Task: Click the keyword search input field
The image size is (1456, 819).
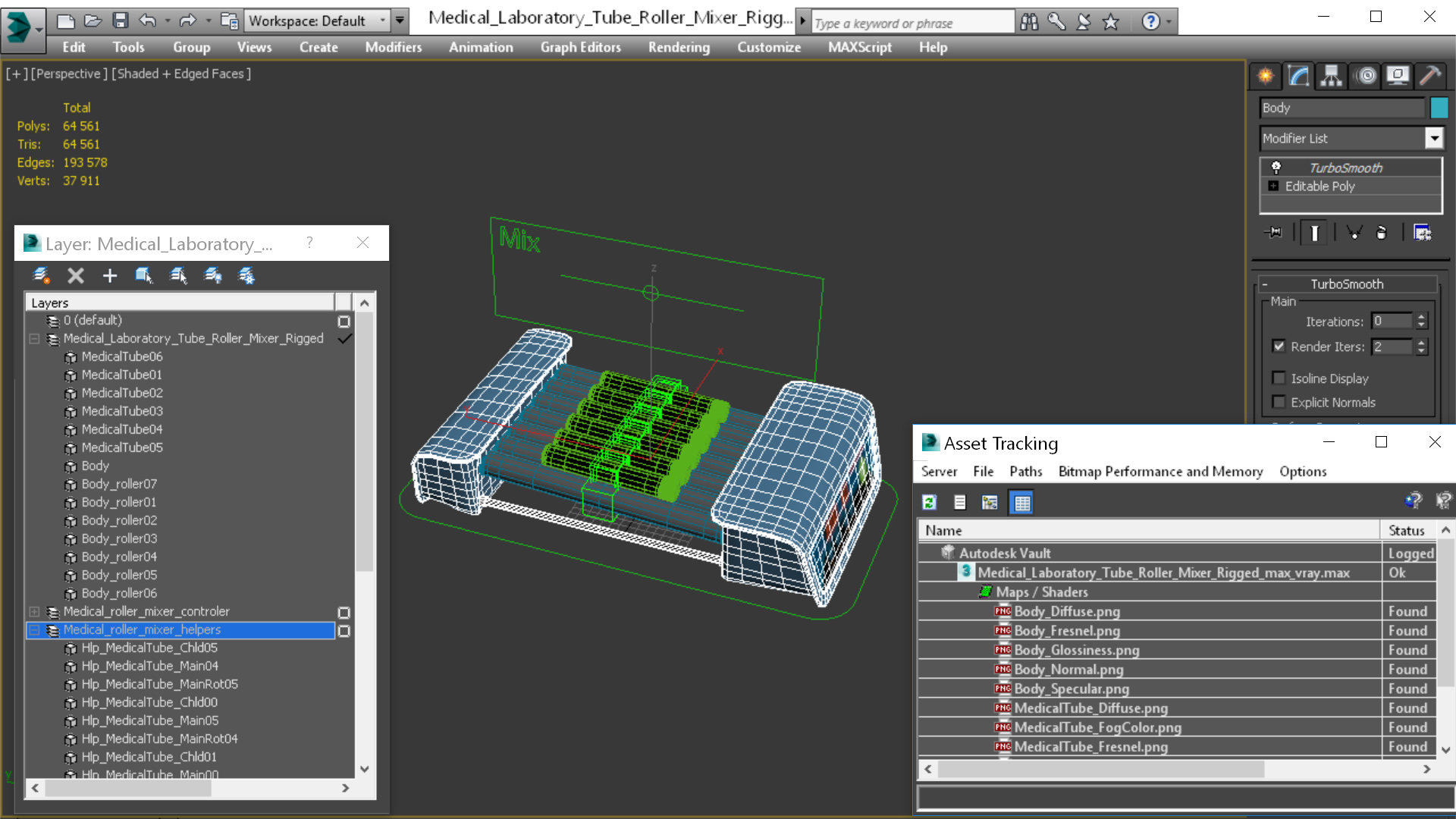Action: pos(912,23)
